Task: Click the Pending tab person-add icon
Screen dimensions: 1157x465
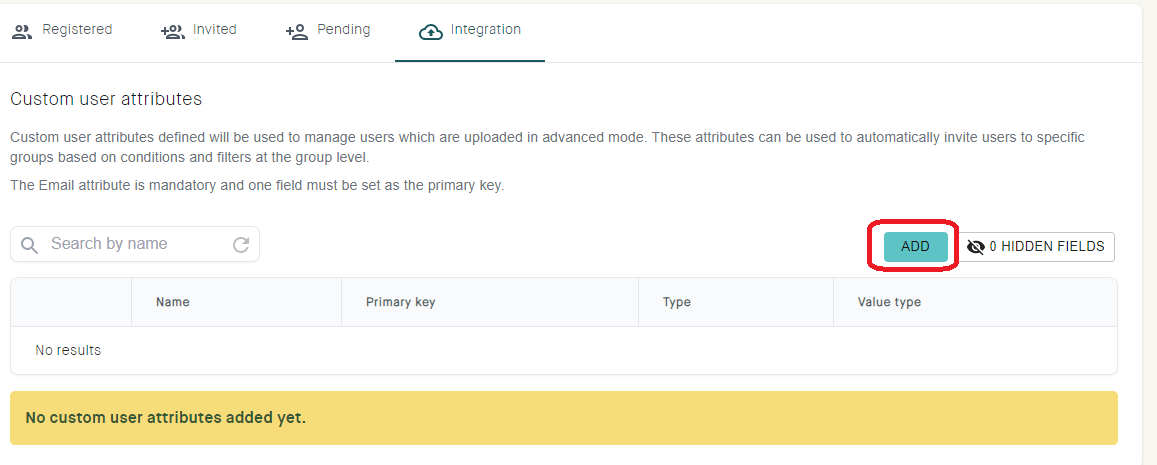Action: (x=297, y=32)
